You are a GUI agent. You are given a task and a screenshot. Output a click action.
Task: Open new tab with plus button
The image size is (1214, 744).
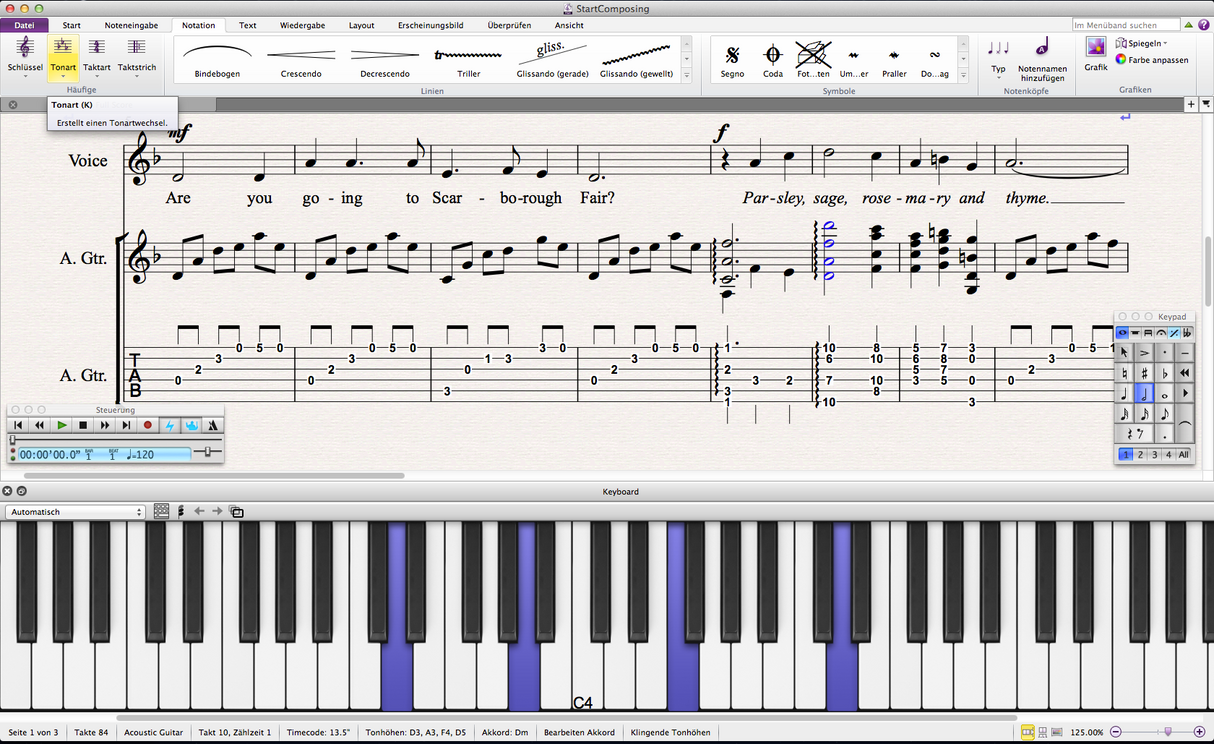(x=1191, y=104)
